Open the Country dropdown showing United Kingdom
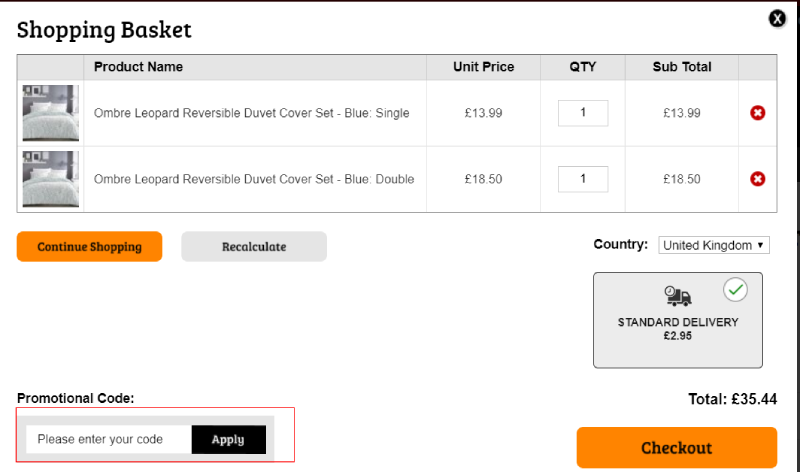This screenshot has height=472, width=800. tap(714, 245)
